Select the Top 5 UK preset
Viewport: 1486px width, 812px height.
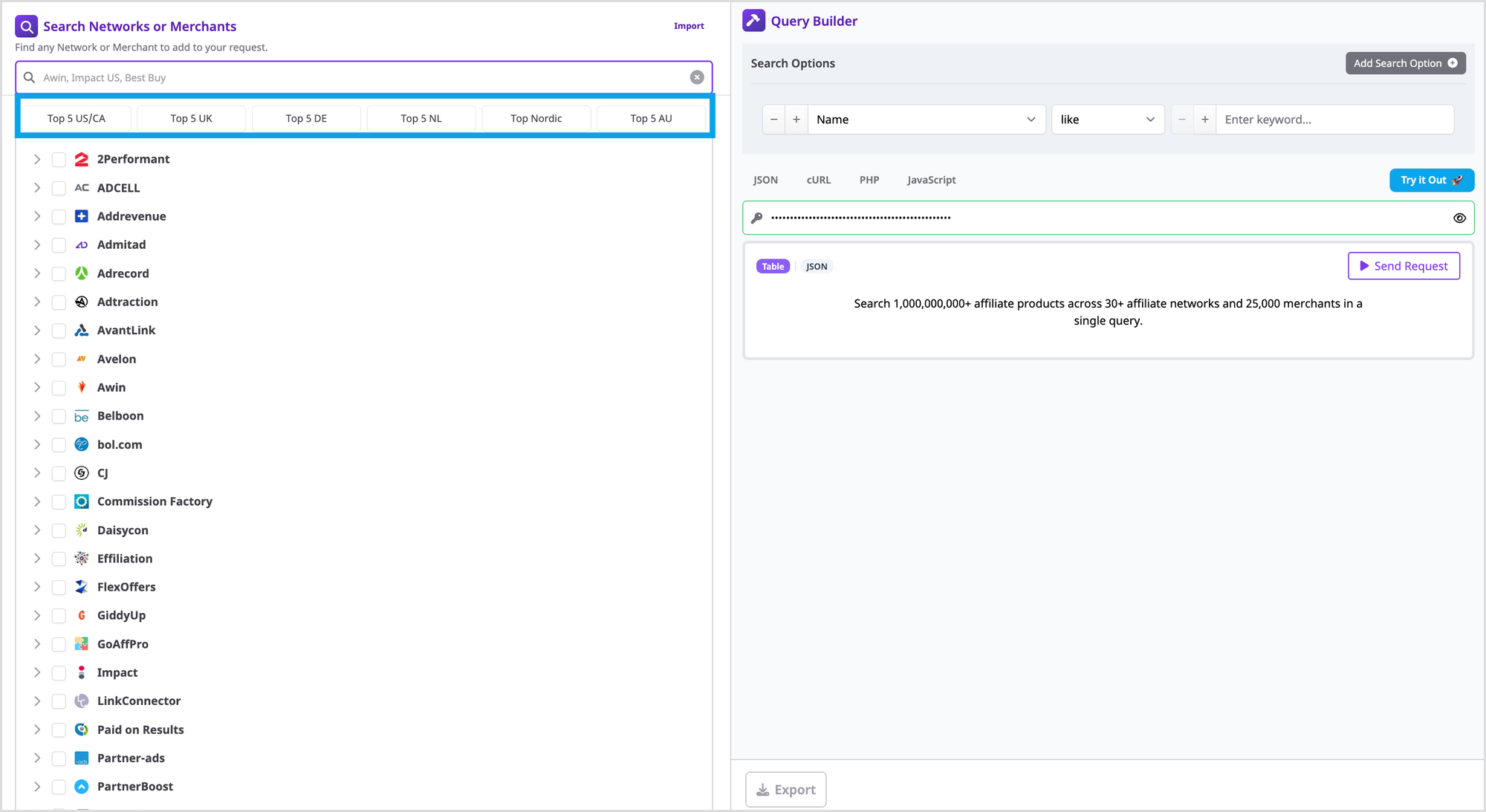click(x=191, y=118)
